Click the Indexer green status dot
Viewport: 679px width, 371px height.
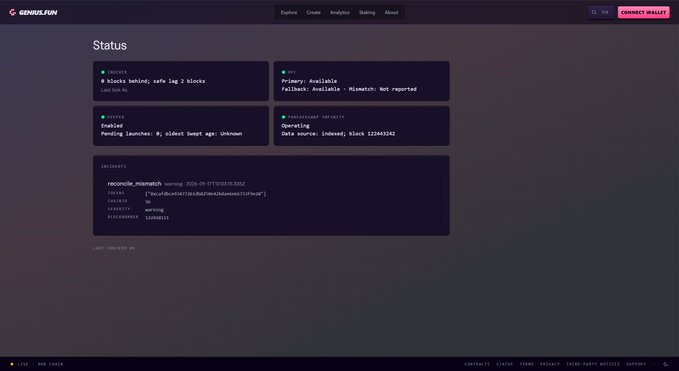(x=103, y=72)
